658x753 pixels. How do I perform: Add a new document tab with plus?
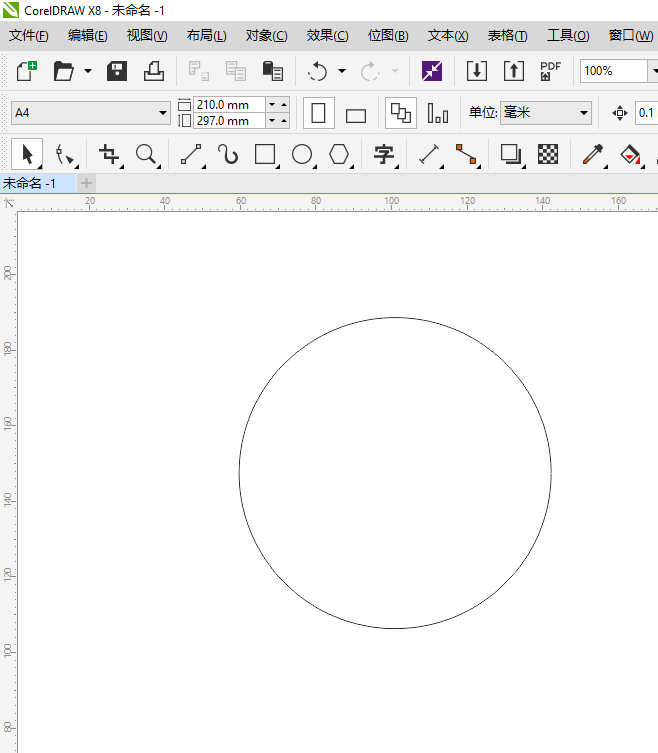click(86, 183)
